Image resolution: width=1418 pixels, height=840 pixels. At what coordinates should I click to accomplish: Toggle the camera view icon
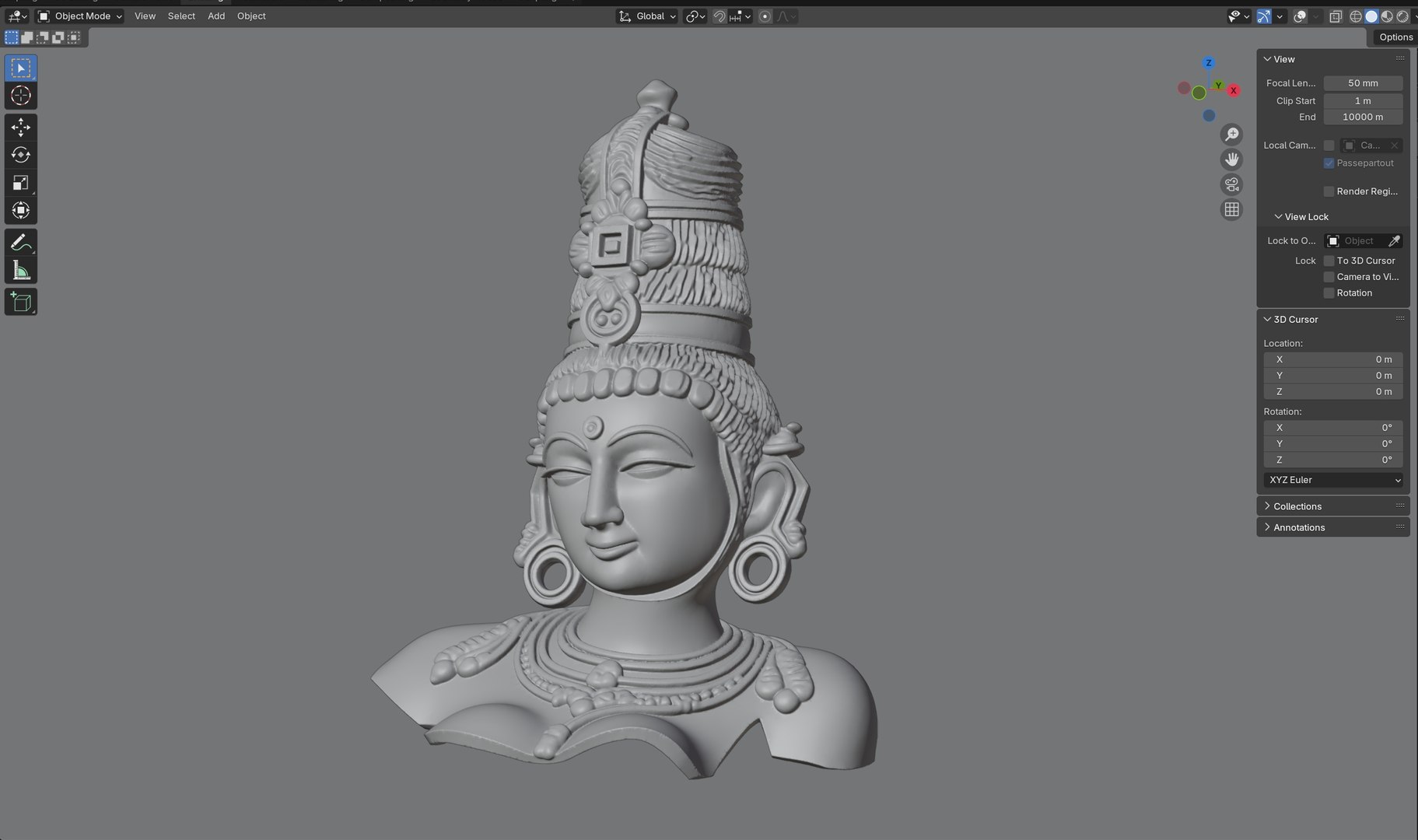[x=1231, y=184]
